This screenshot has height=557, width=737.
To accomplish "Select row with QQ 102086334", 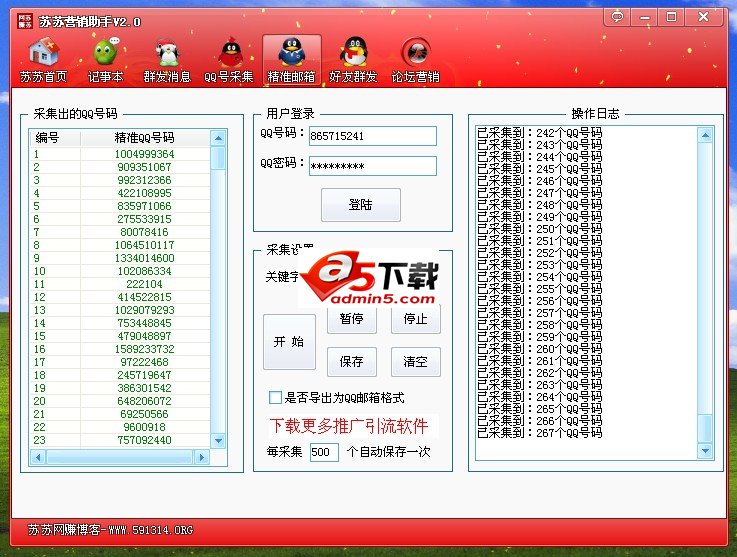I will click(x=120, y=271).
